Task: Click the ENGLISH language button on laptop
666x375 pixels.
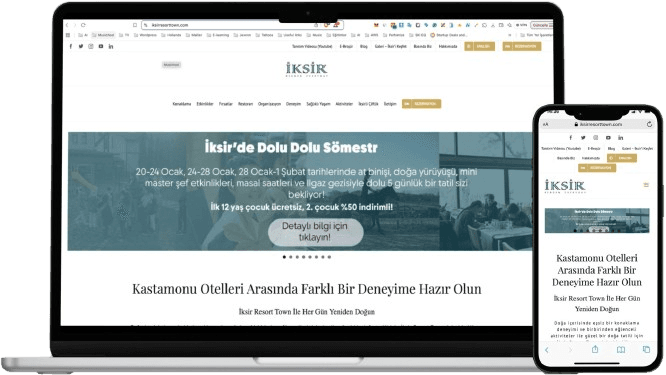Action: (x=479, y=46)
